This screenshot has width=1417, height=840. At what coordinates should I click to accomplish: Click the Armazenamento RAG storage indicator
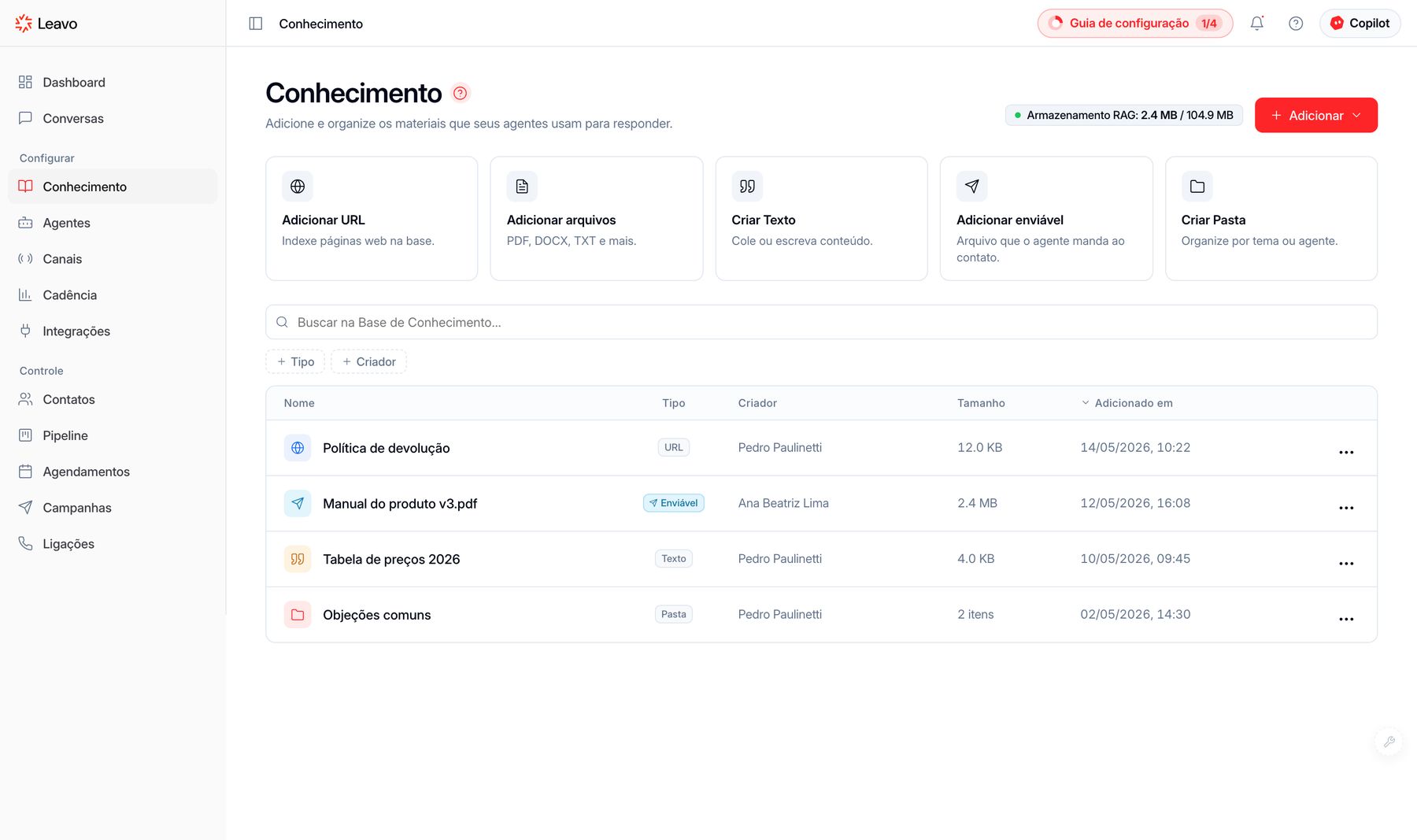tap(1123, 115)
